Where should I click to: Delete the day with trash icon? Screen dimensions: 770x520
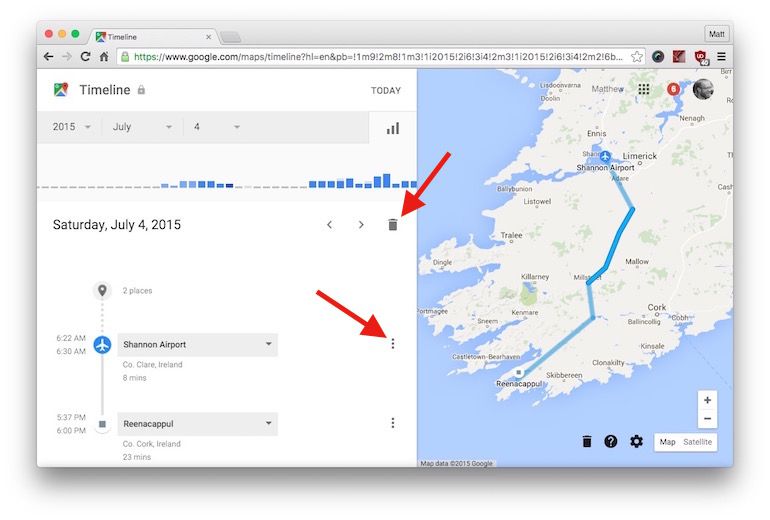pyautogui.click(x=393, y=224)
